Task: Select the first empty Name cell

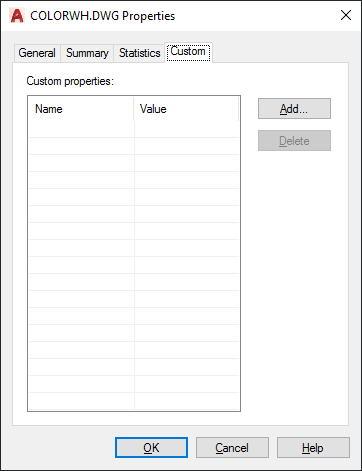Action: pos(81,129)
